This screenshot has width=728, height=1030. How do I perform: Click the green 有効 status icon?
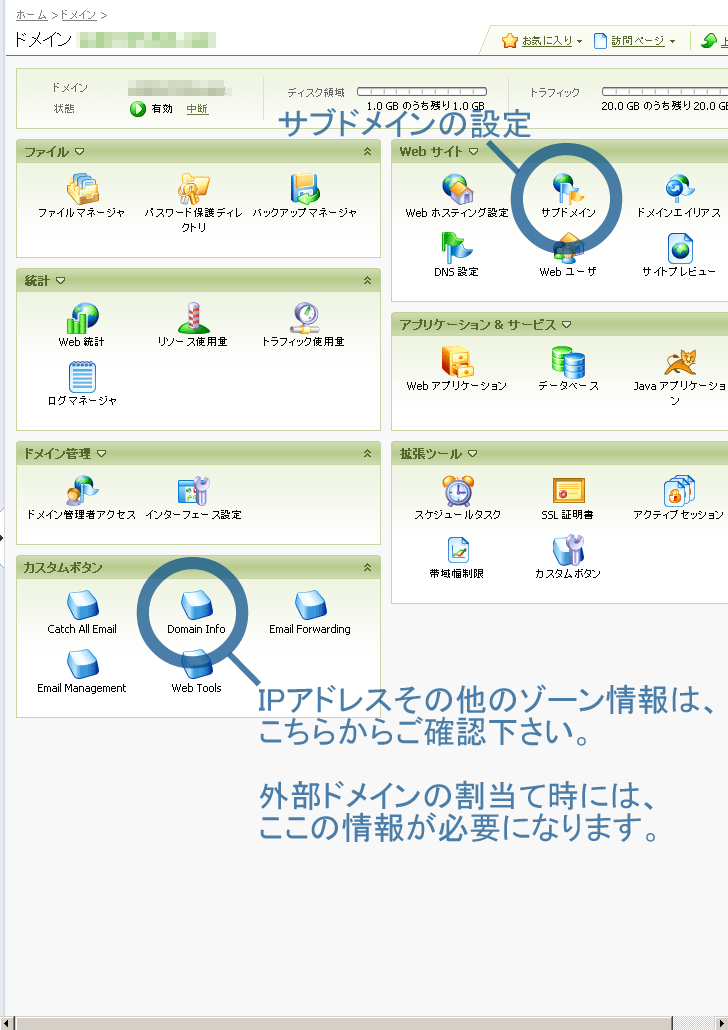[137, 109]
